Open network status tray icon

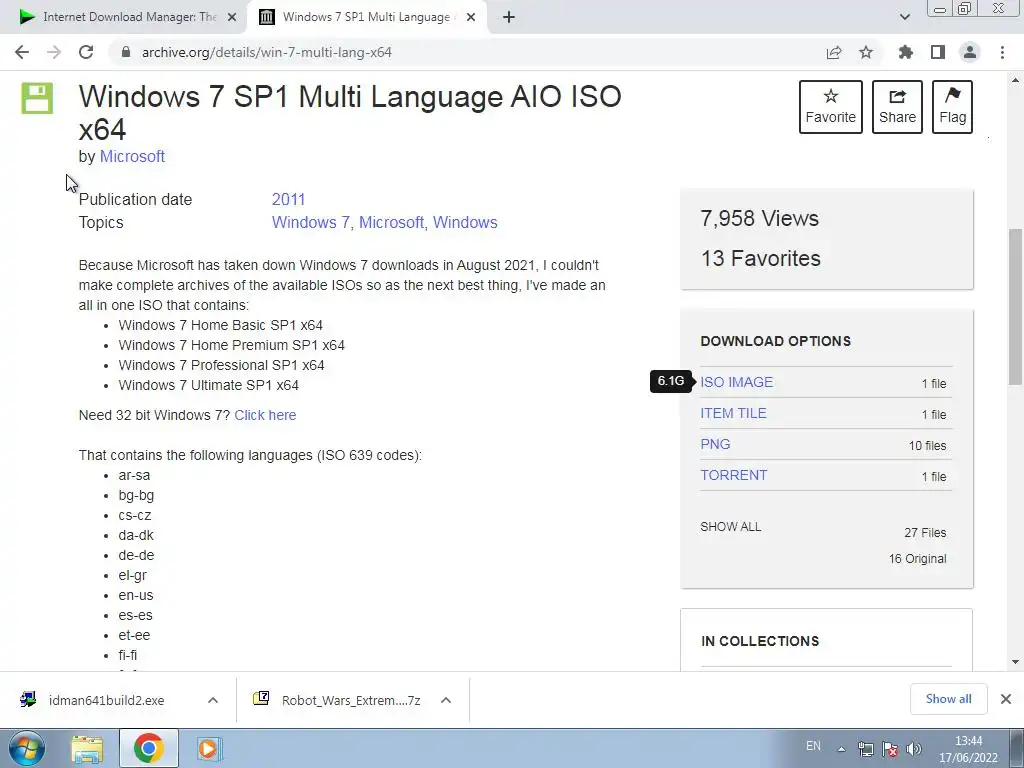click(x=866, y=749)
